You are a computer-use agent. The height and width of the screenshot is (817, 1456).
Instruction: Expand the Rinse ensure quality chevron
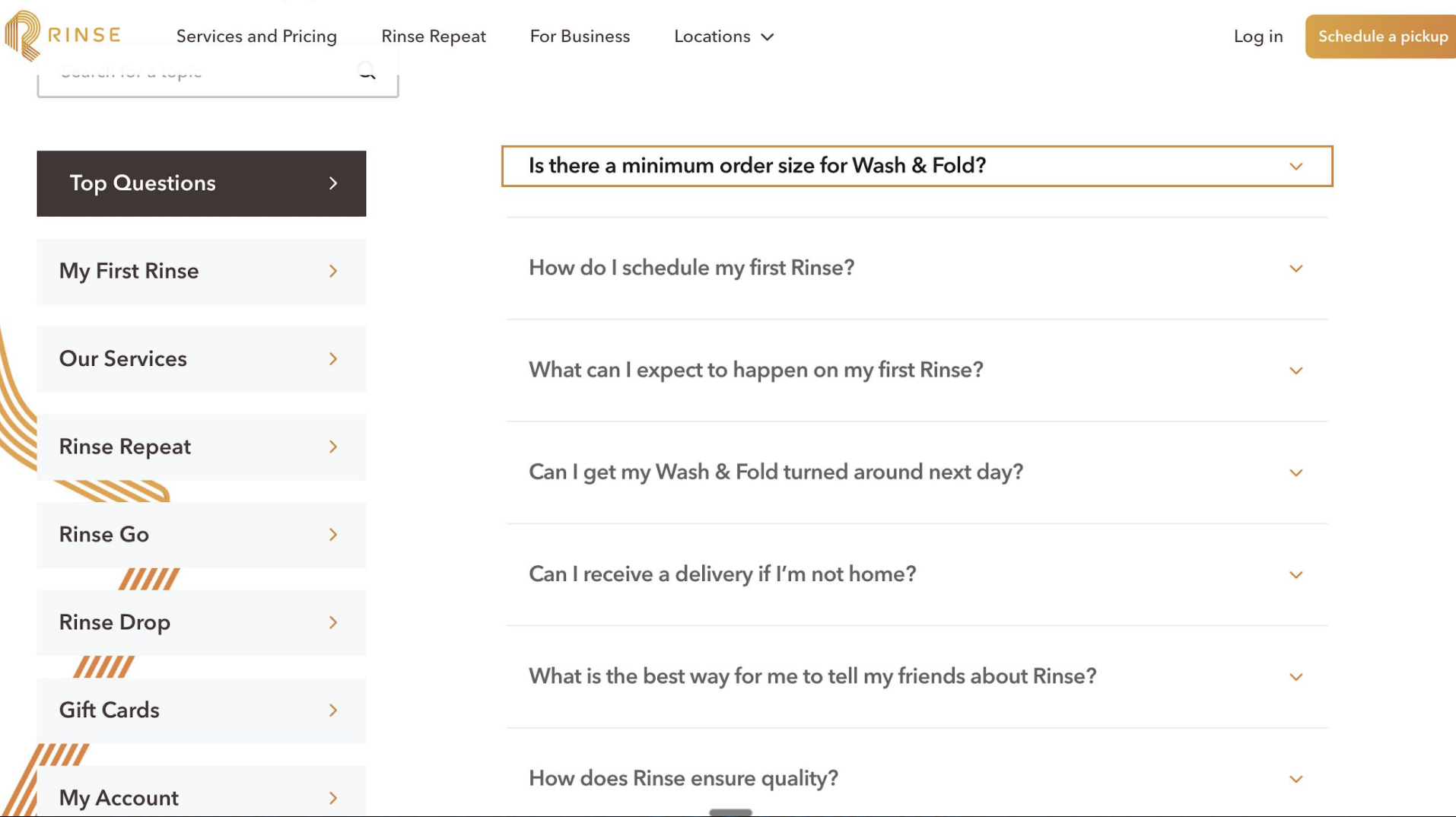(1296, 779)
